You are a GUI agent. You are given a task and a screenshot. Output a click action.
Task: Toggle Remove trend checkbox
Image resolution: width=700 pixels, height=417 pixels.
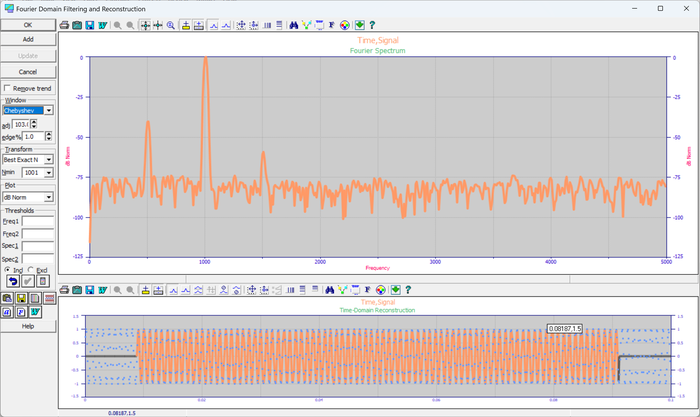[7, 88]
